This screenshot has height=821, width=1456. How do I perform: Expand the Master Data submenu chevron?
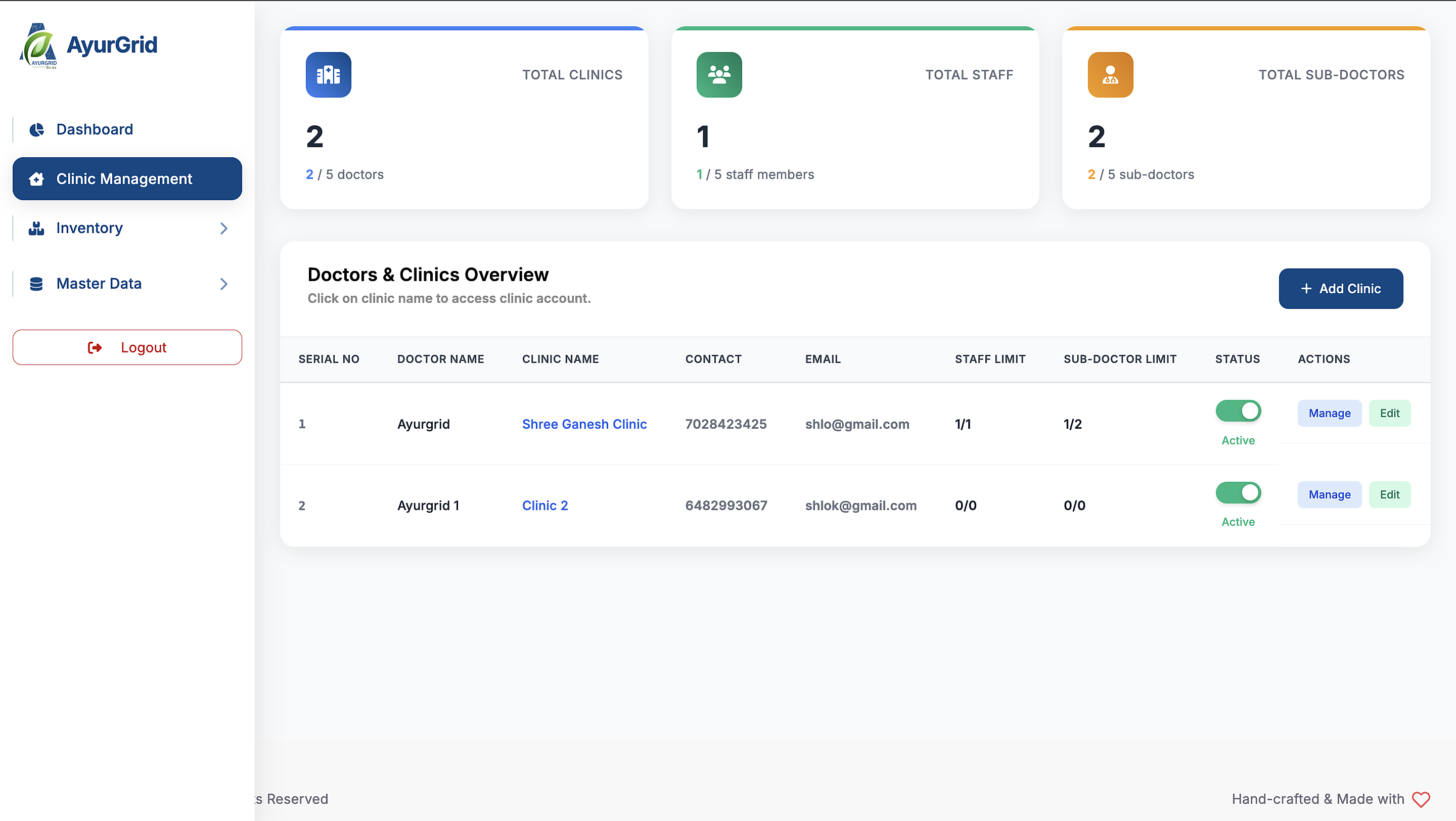click(x=224, y=284)
